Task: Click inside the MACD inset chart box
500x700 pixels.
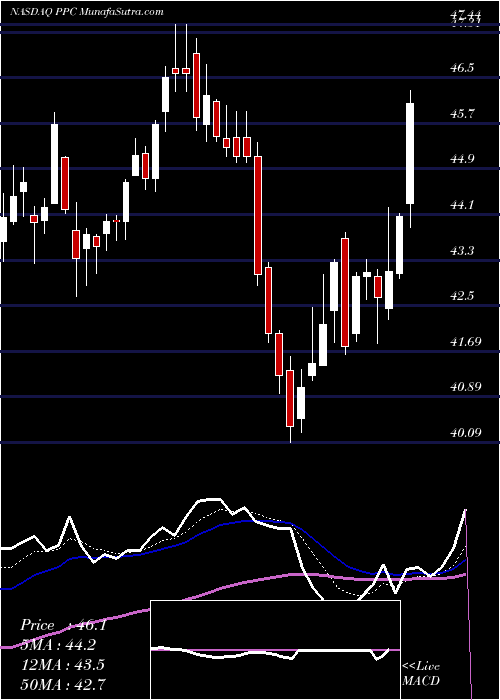Action: (275, 650)
